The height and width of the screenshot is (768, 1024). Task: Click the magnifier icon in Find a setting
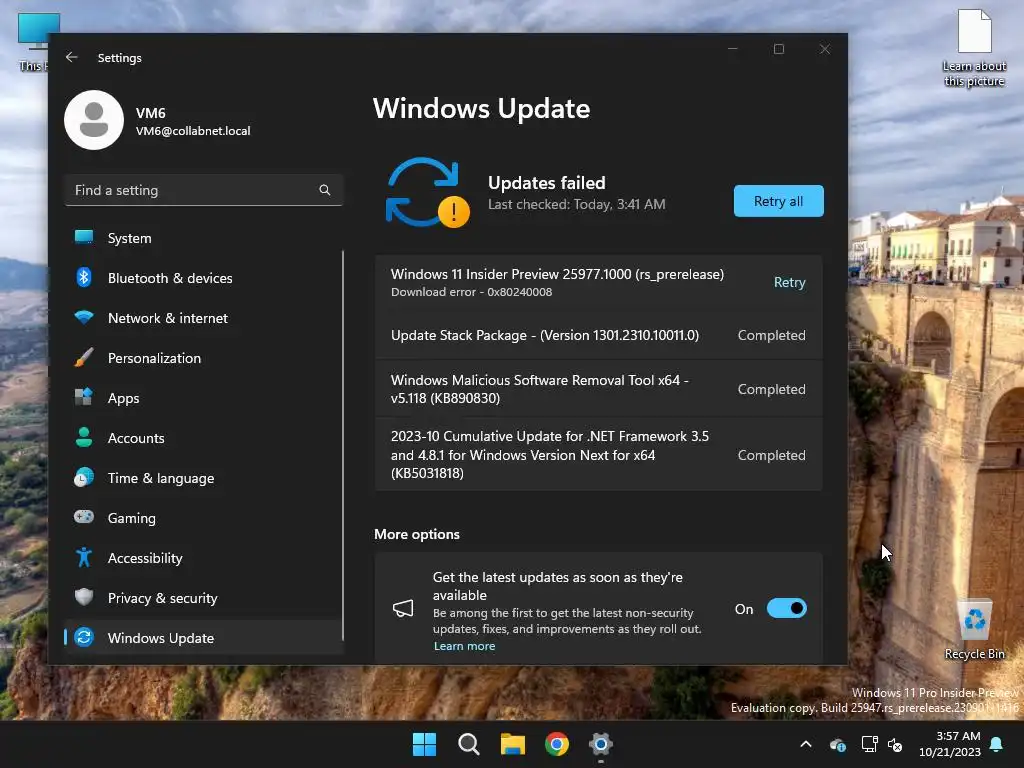point(325,190)
